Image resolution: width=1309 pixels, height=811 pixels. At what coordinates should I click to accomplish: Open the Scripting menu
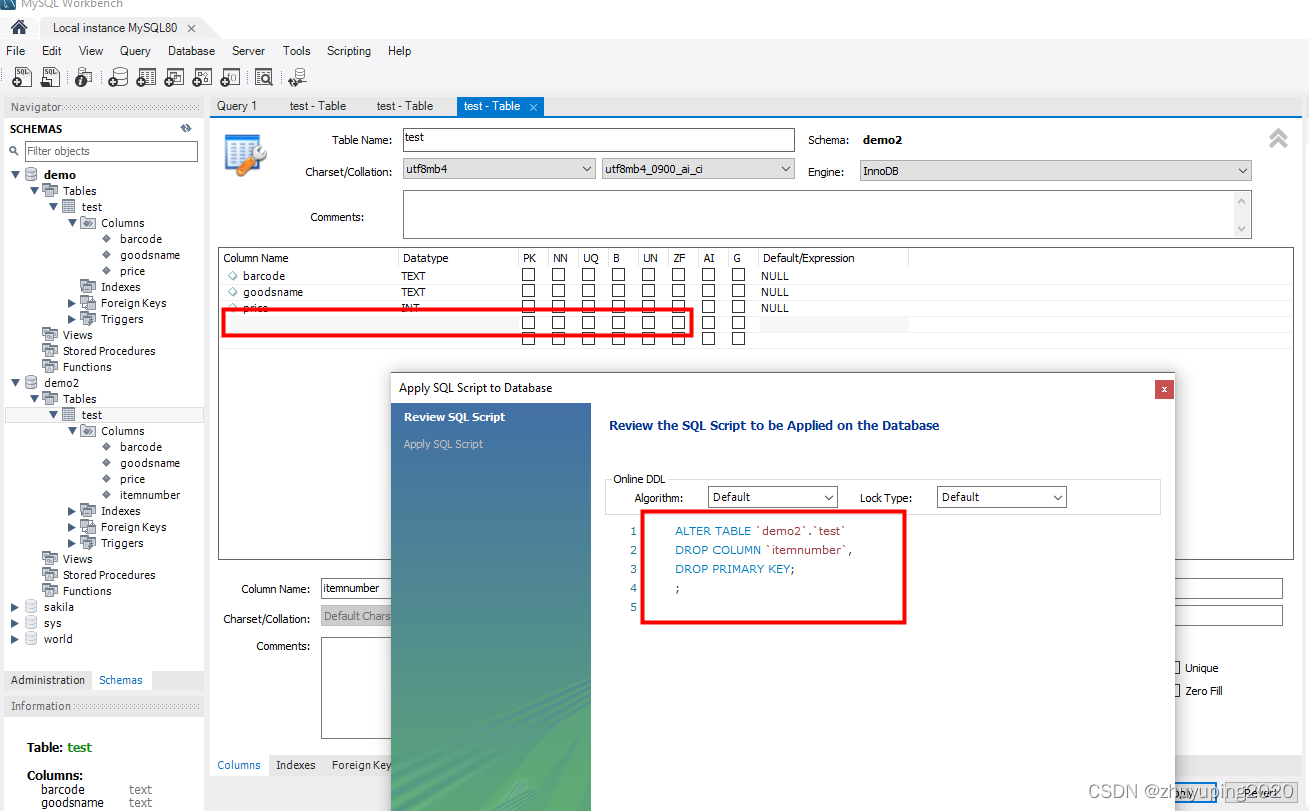(x=349, y=51)
